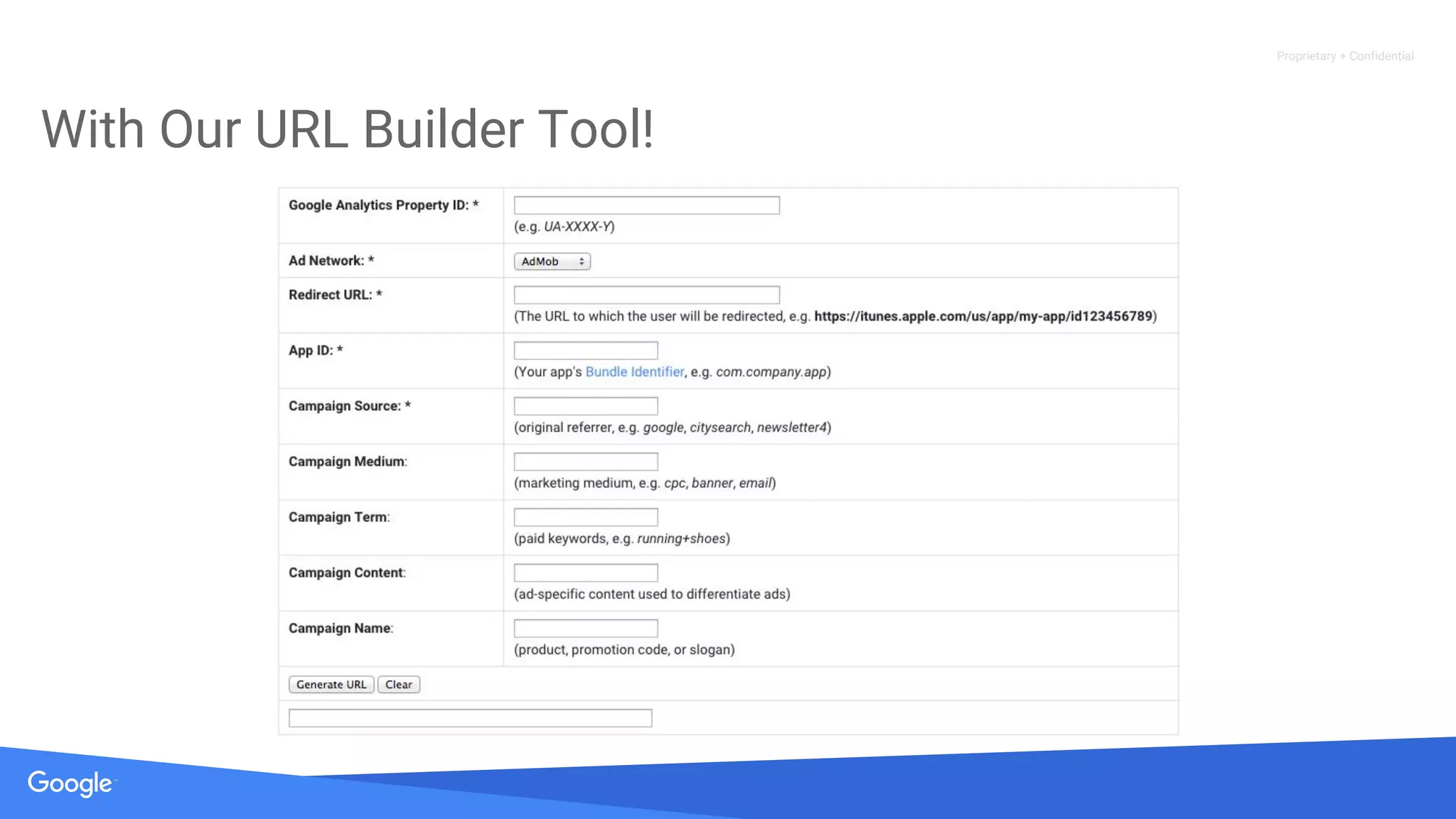This screenshot has height=819, width=1456.
Task: Click the generated URL output field
Action: (470, 718)
